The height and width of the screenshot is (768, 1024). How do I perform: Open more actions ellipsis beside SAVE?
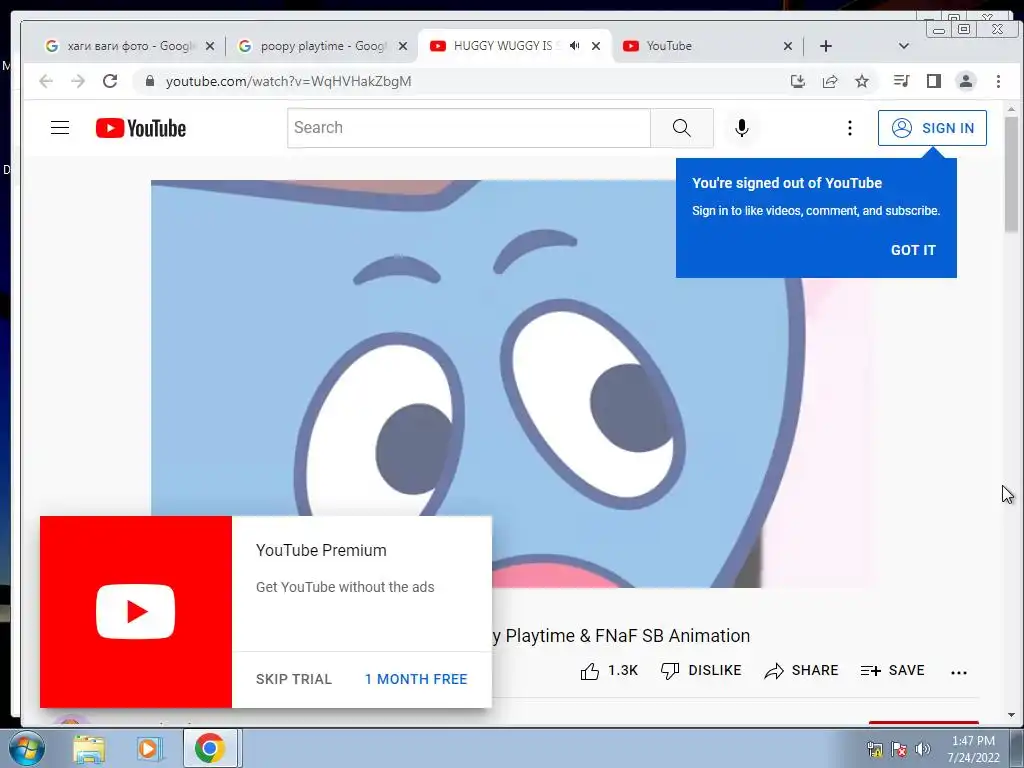(959, 672)
